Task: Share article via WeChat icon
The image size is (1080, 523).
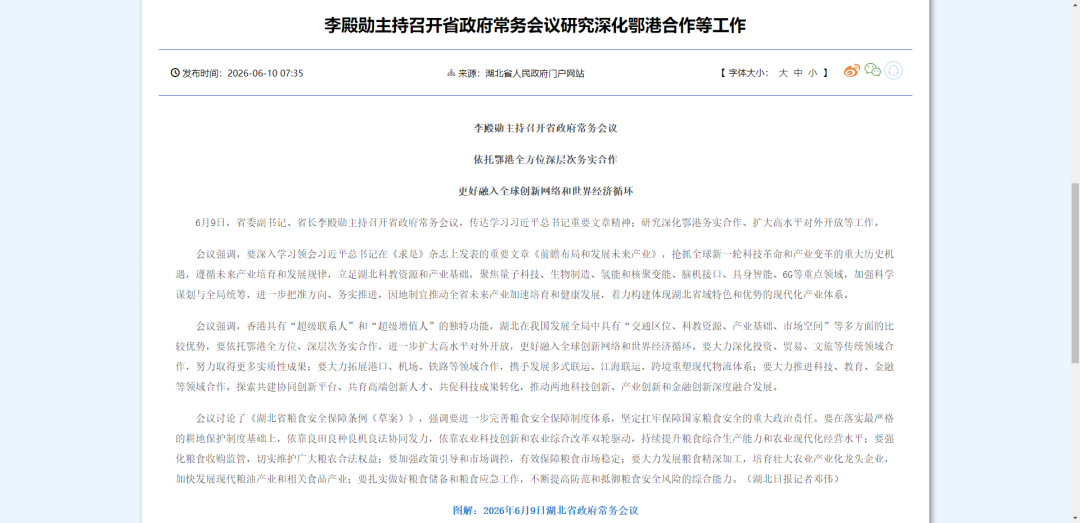Action: pos(873,70)
